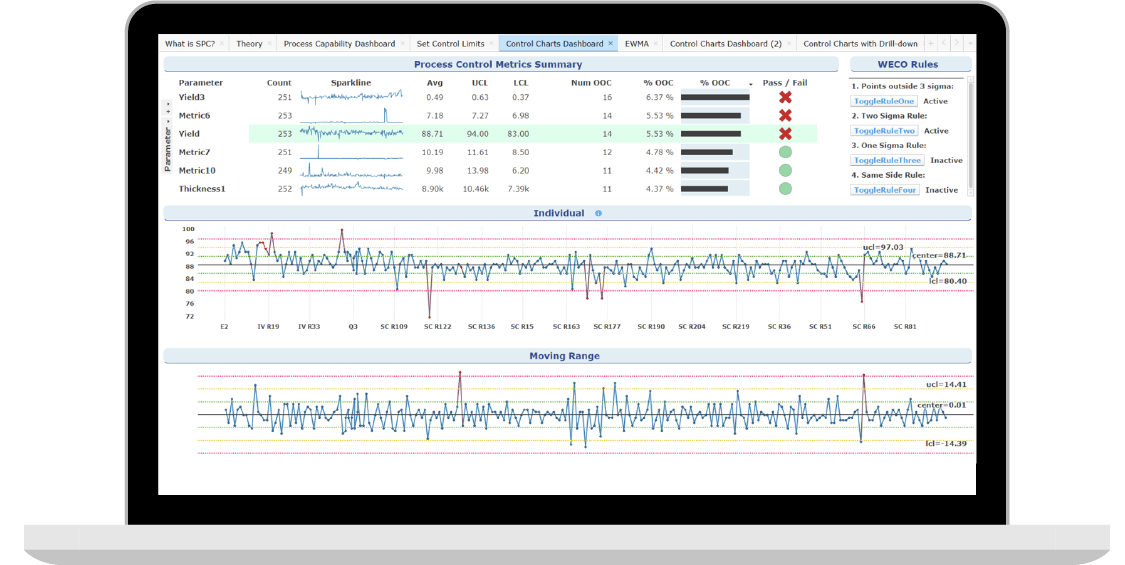Open the Theory tab
Image resolution: width=1125 pixels, height=565 pixels.
[x=249, y=44]
